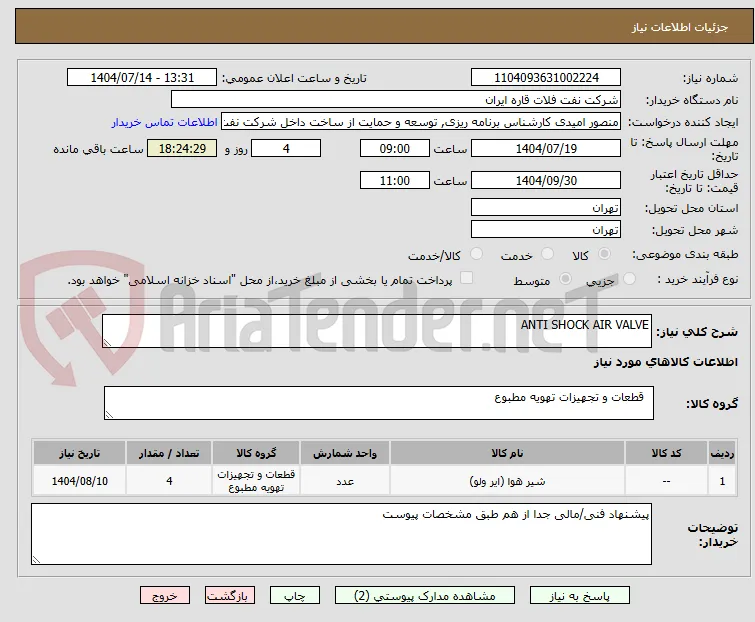Click the resize handle of شرح کلی نیاز box
Screen dimensions: 755x622
tap(107, 342)
